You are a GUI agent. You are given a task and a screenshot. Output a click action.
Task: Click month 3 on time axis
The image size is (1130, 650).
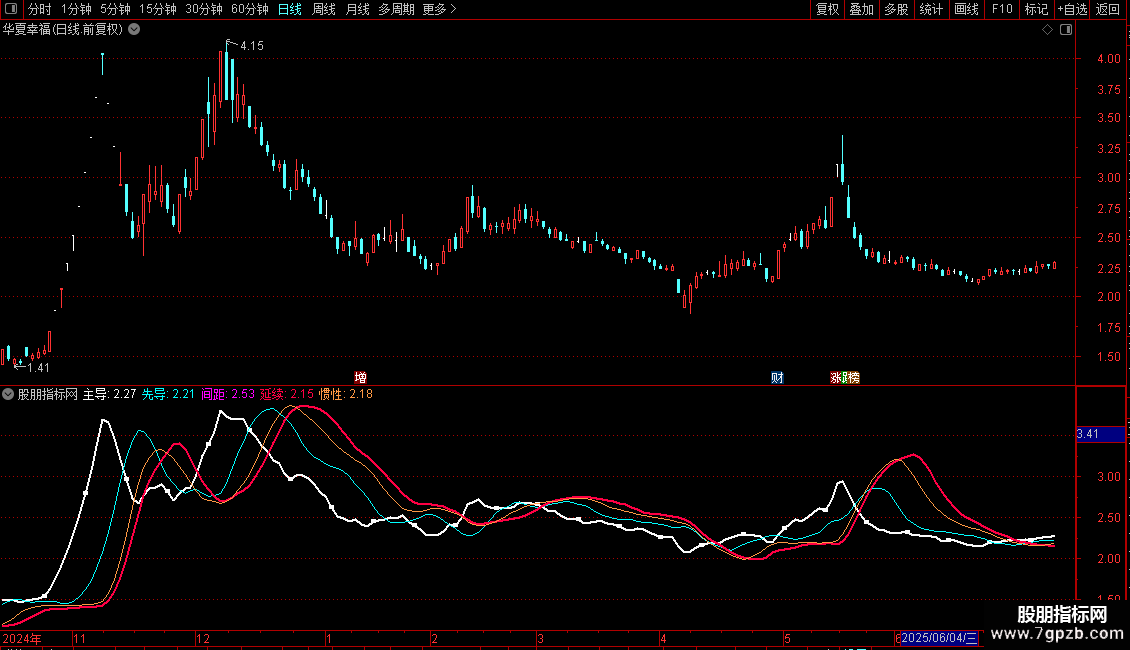click(x=540, y=638)
